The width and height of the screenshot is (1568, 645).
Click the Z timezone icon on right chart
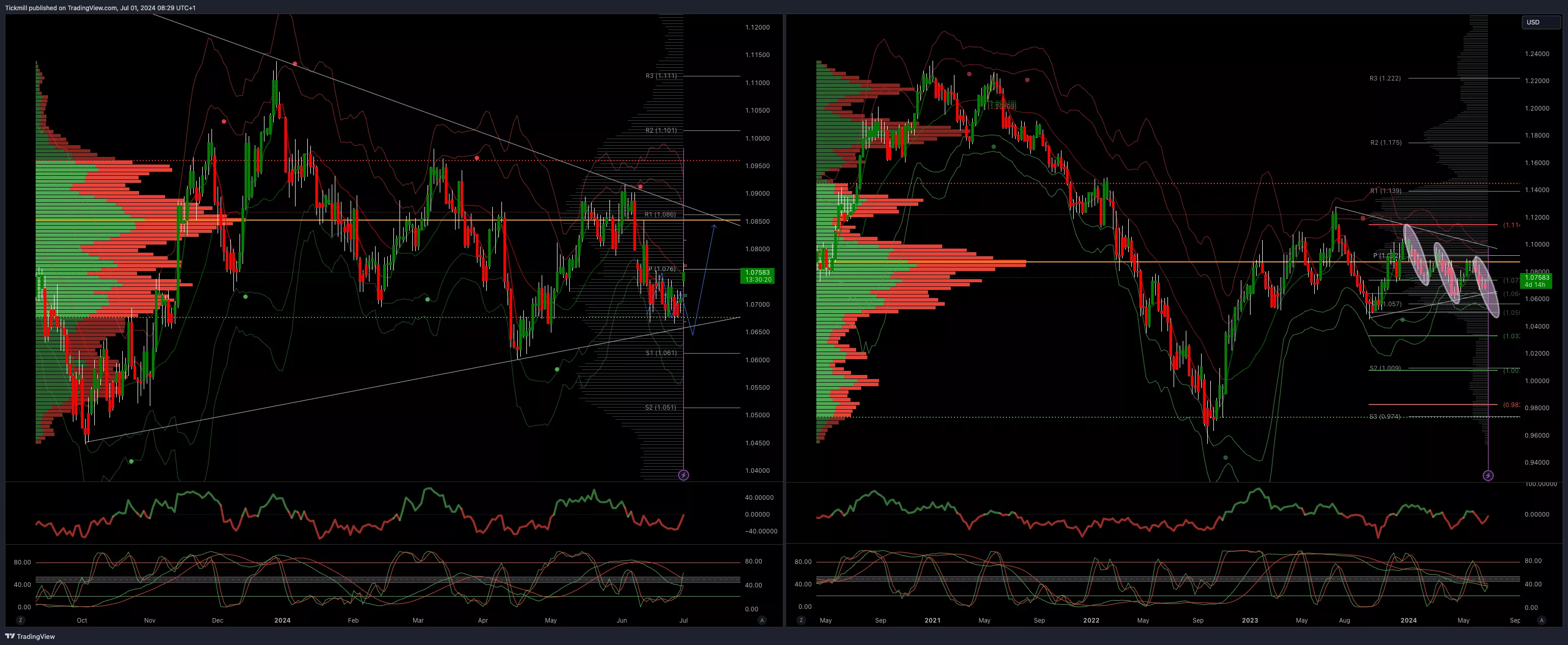pyautogui.click(x=801, y=620)
